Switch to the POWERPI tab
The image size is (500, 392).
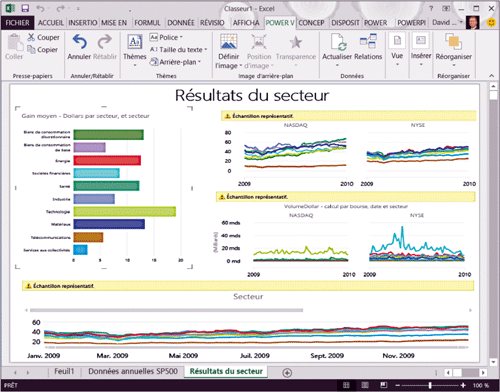pos(412,23)
